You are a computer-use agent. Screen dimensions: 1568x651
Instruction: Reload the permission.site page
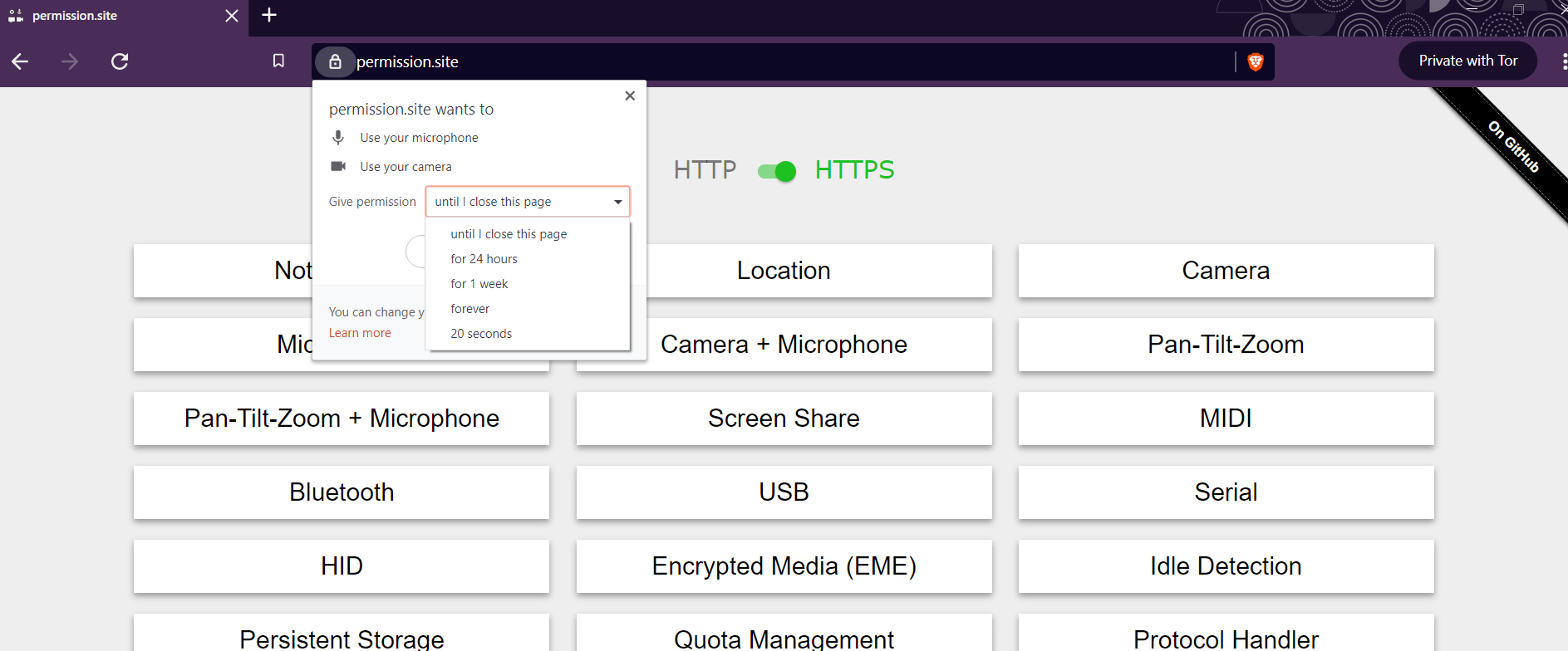120,61
